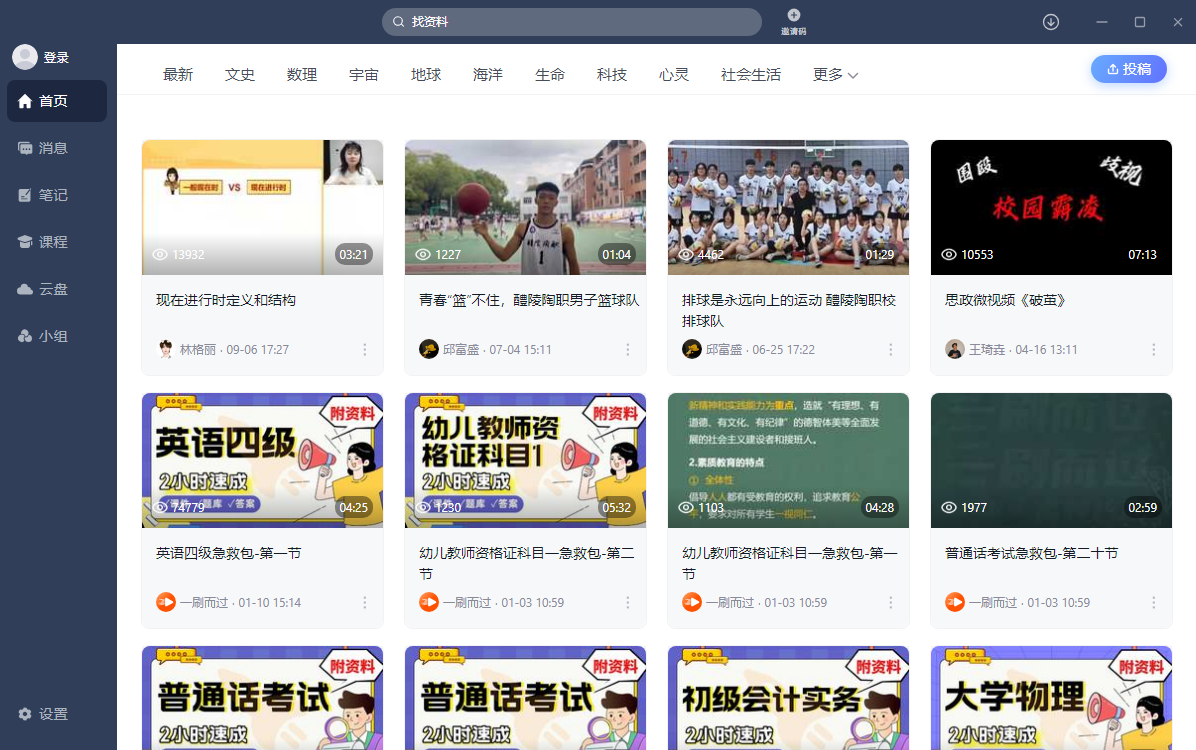The width and height of the screenshot is (1196, 750).
Task: Switch to the 宇宙 category tab
Action: 363,75
